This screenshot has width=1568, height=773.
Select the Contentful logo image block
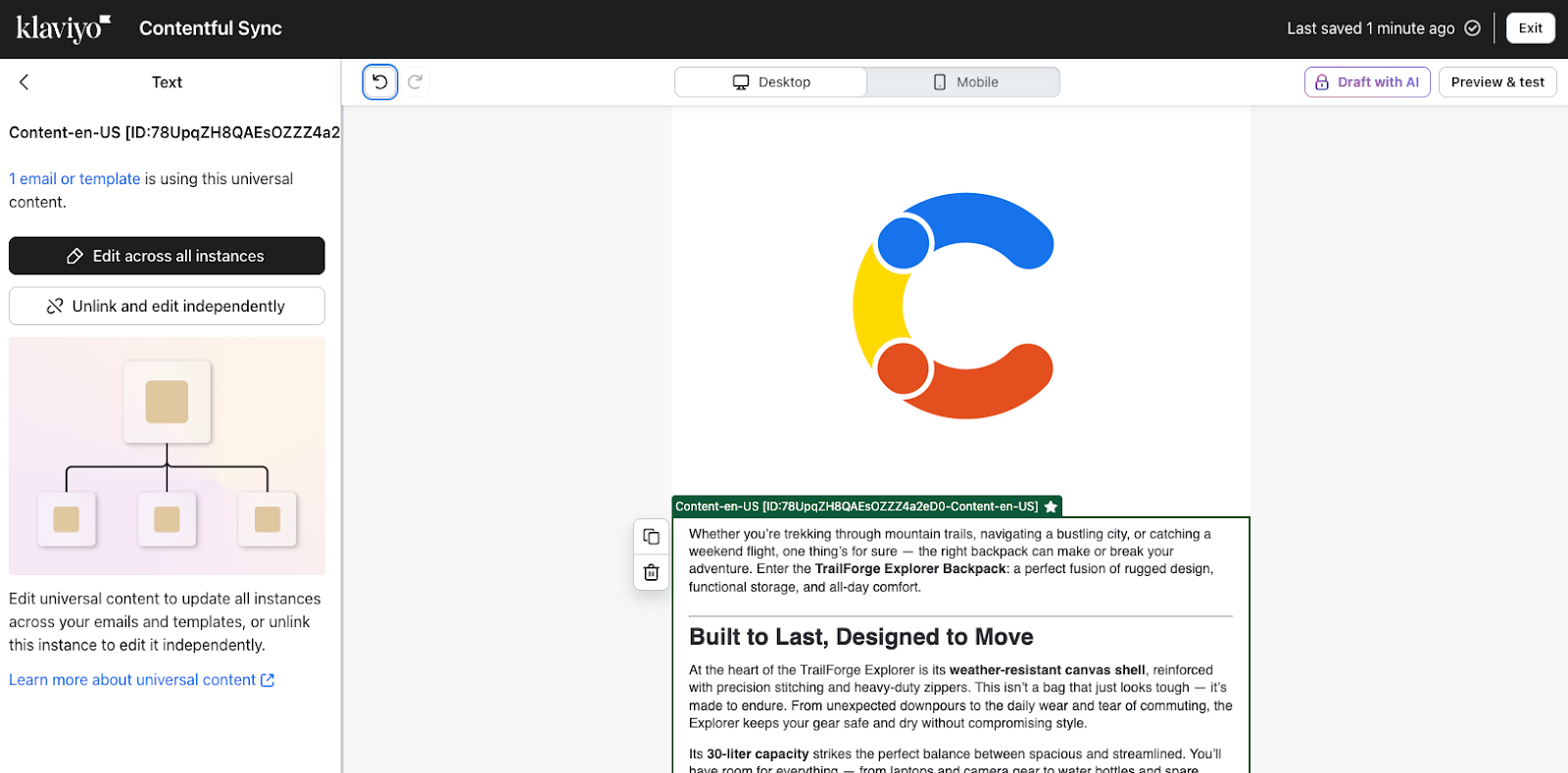pos(954,306)
